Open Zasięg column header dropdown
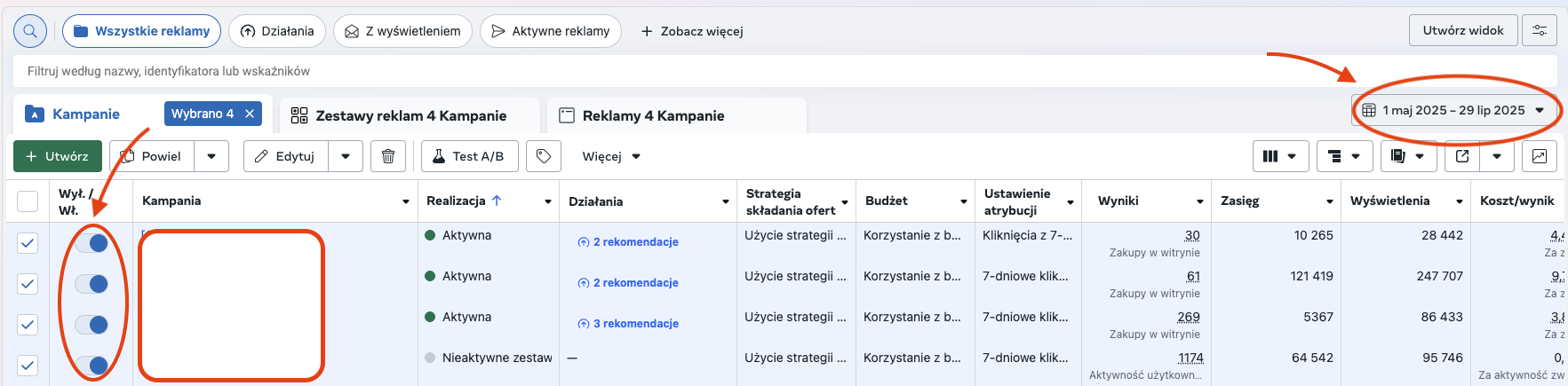The height and width of the screenshot is (386, 1568). coord(1330,201)
